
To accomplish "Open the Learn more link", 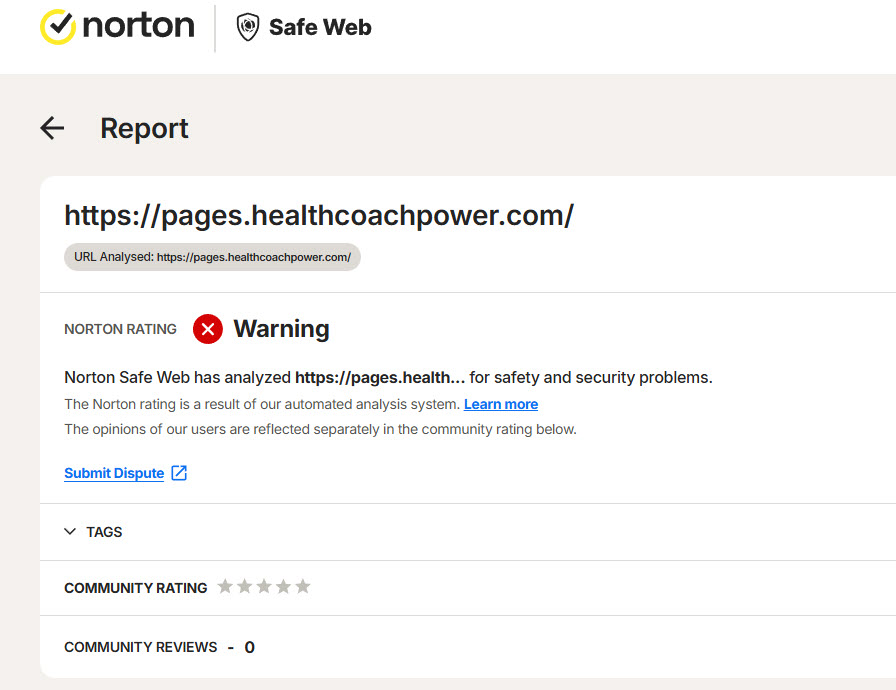I will (x=501, y=404).
